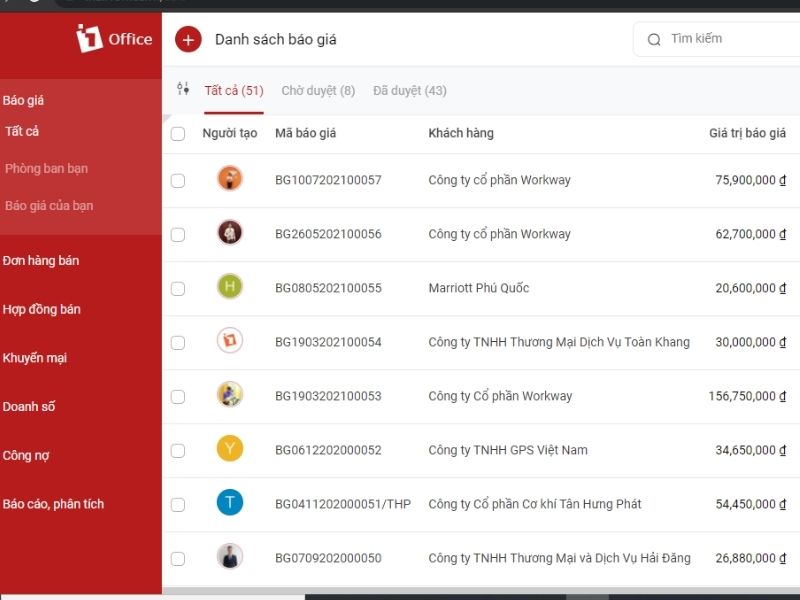Open creator avatar for BG2605202100056
The height and width of the screenshot is (600, 800).
click(x=230, y=233)
